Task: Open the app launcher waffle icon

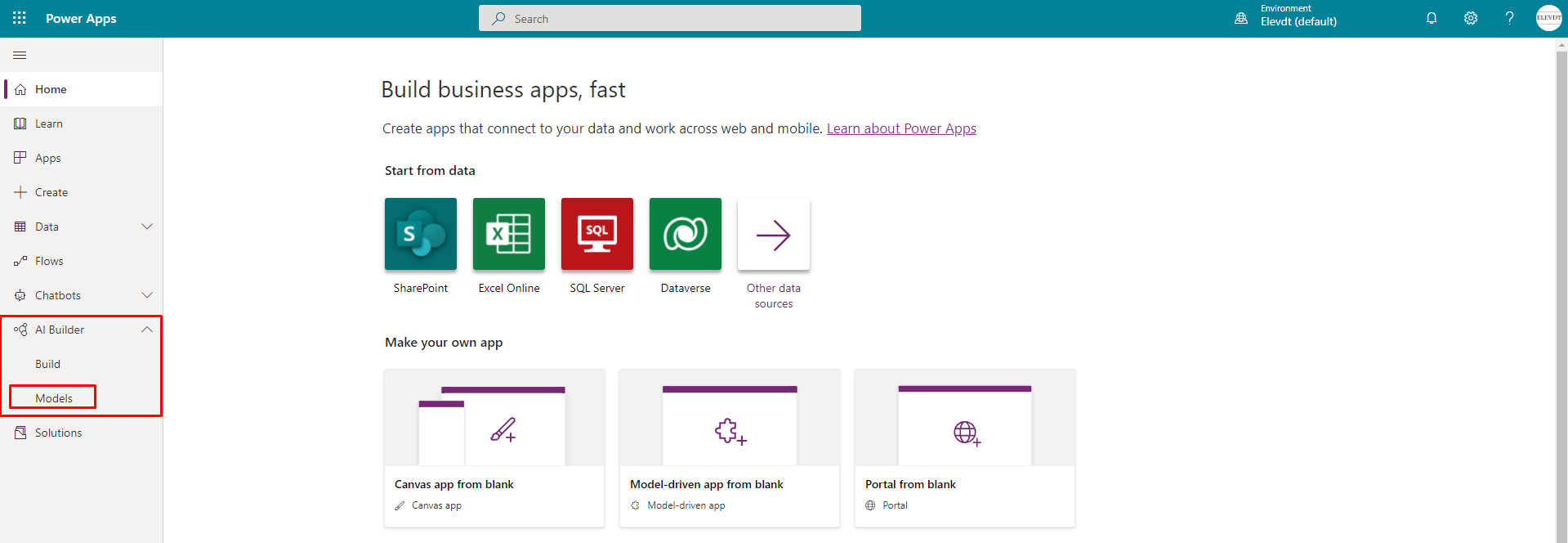Action: 20,18
